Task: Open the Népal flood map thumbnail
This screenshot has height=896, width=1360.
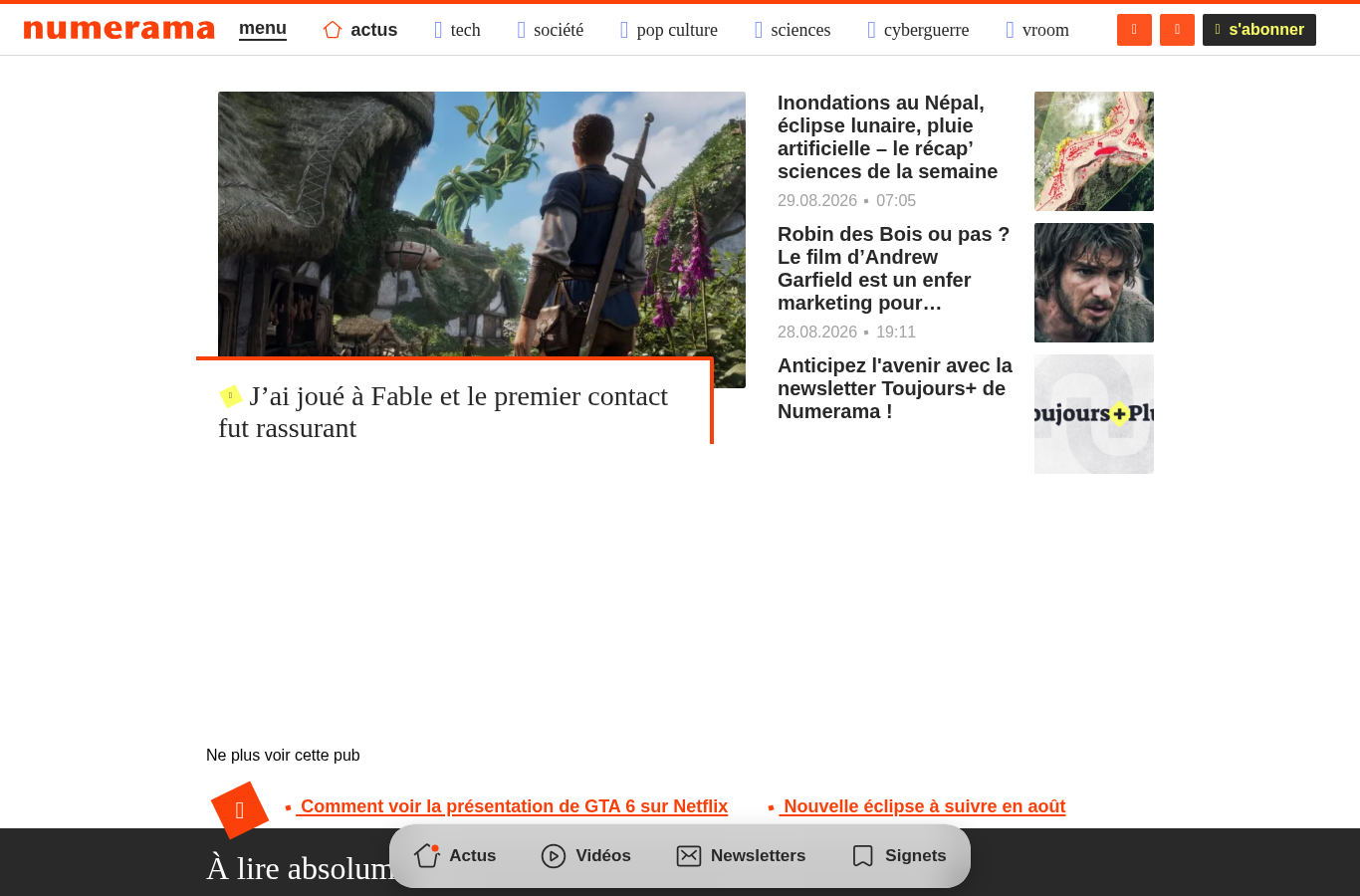Action: (1094, 151)
